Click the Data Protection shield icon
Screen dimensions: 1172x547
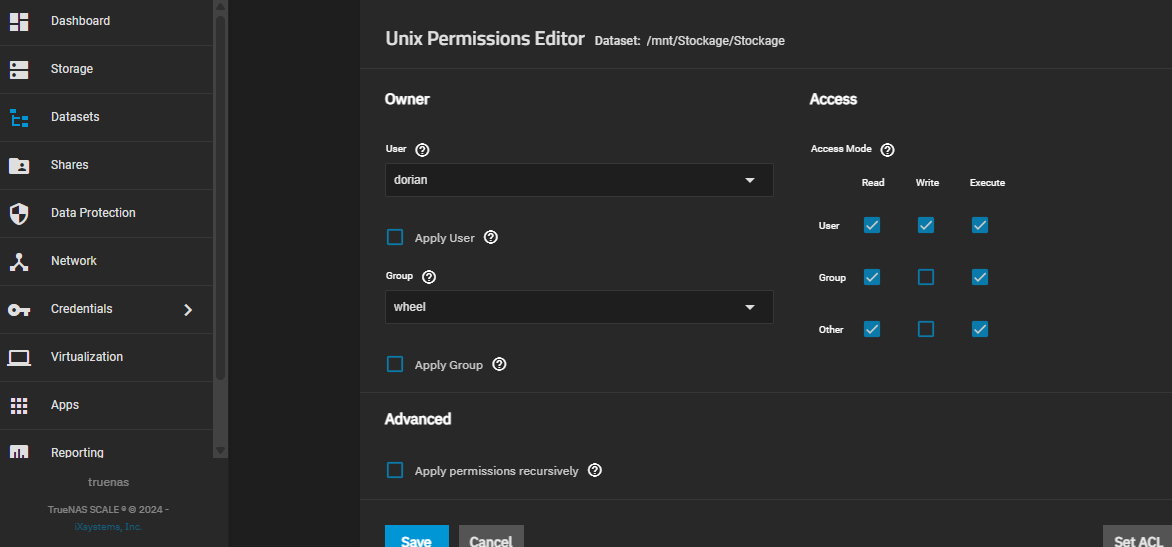click(19, 213)
